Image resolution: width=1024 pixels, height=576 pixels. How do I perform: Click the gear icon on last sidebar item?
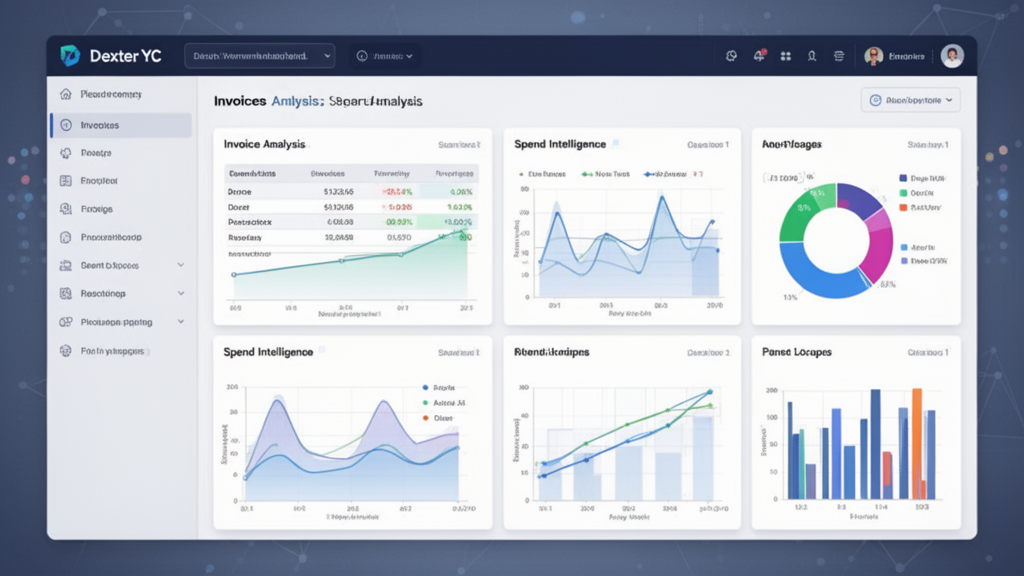(x=66, y=351)
